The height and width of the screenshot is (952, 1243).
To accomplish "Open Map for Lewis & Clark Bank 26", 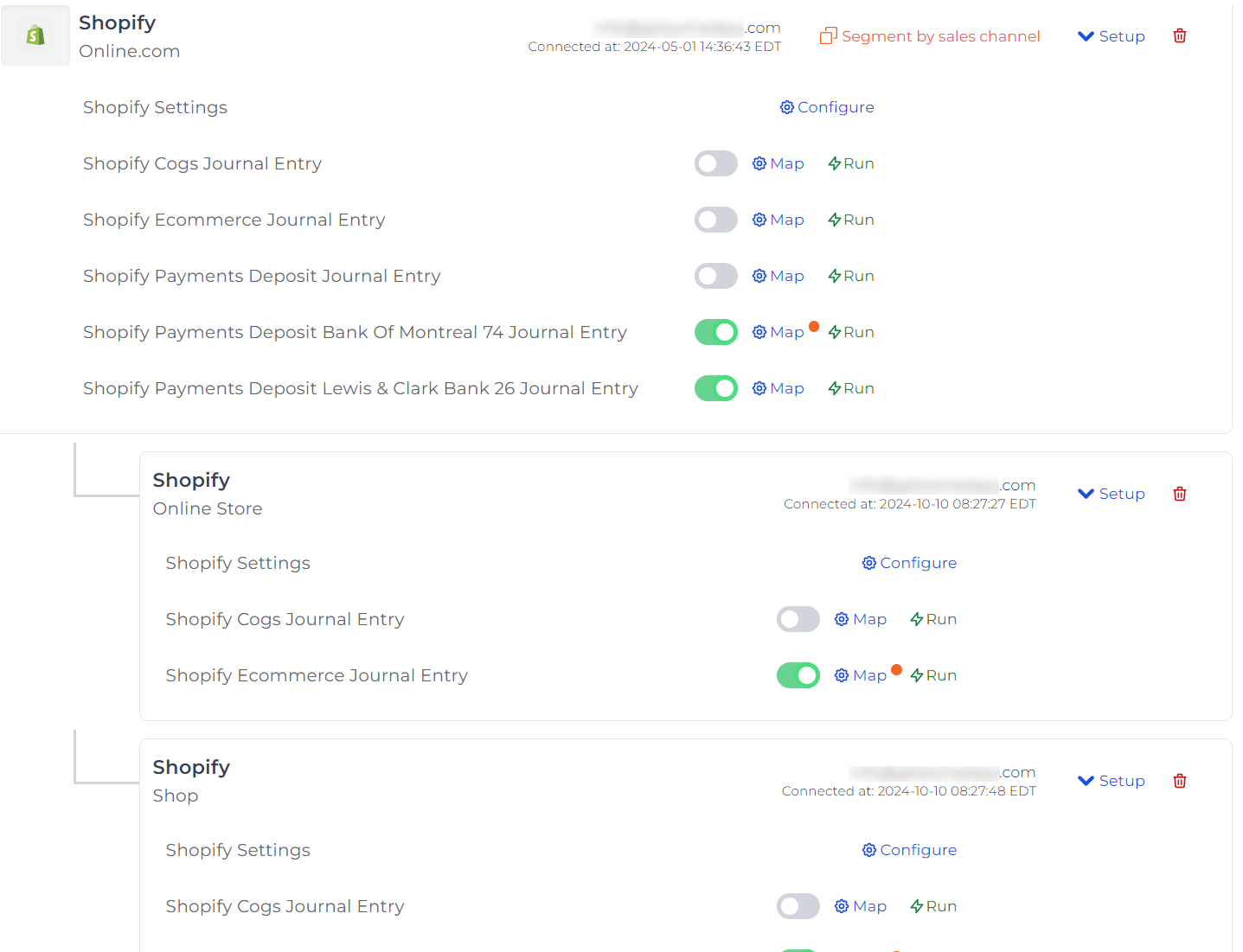I will click(x=778, y=388).
